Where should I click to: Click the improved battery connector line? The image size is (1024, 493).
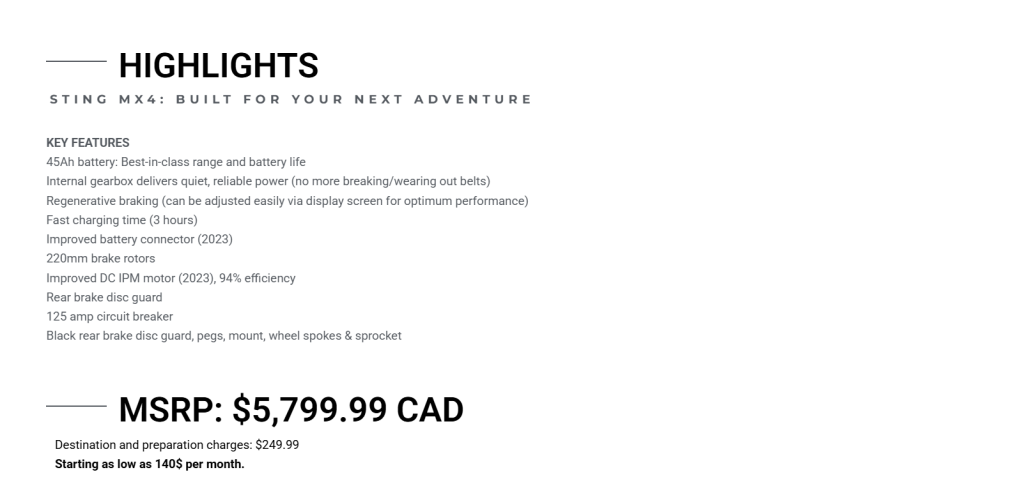139,239
